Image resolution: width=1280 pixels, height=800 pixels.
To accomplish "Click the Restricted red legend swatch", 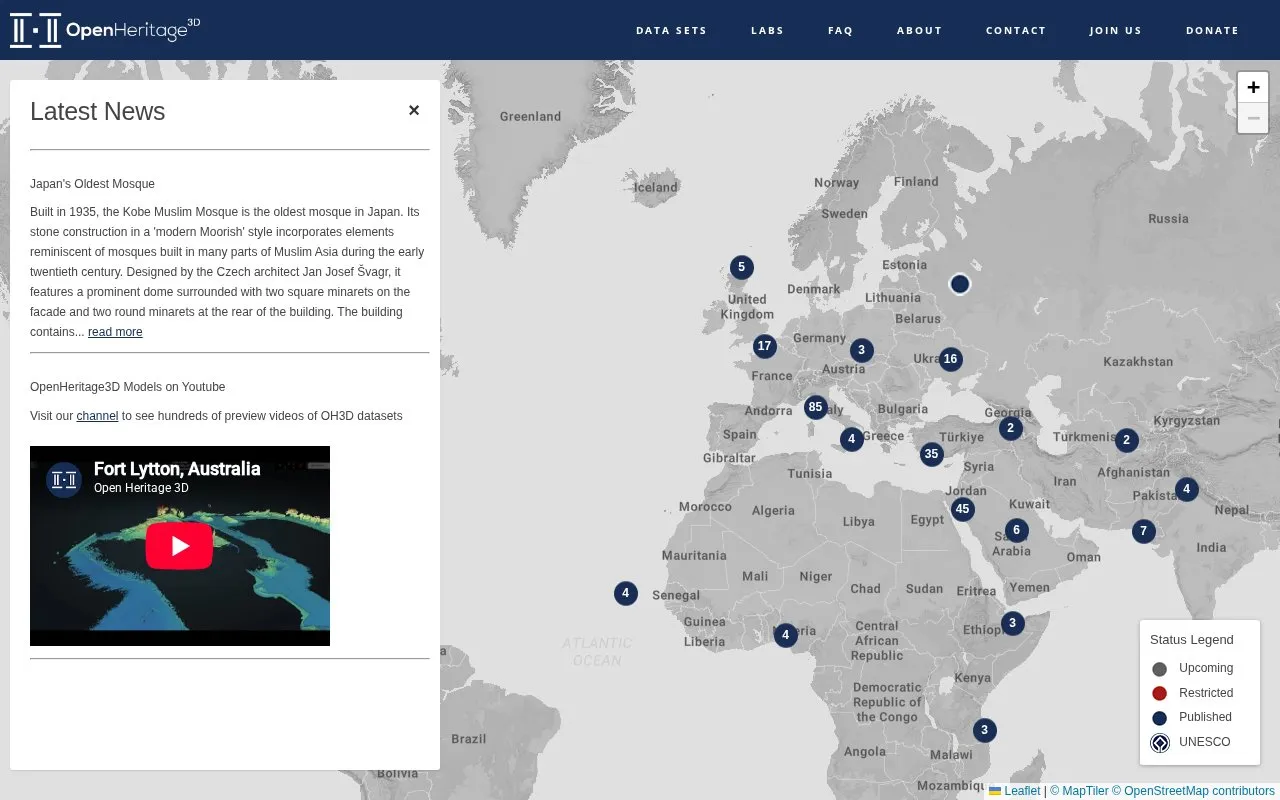I will pyautogui.click(x=1160, y=693).
